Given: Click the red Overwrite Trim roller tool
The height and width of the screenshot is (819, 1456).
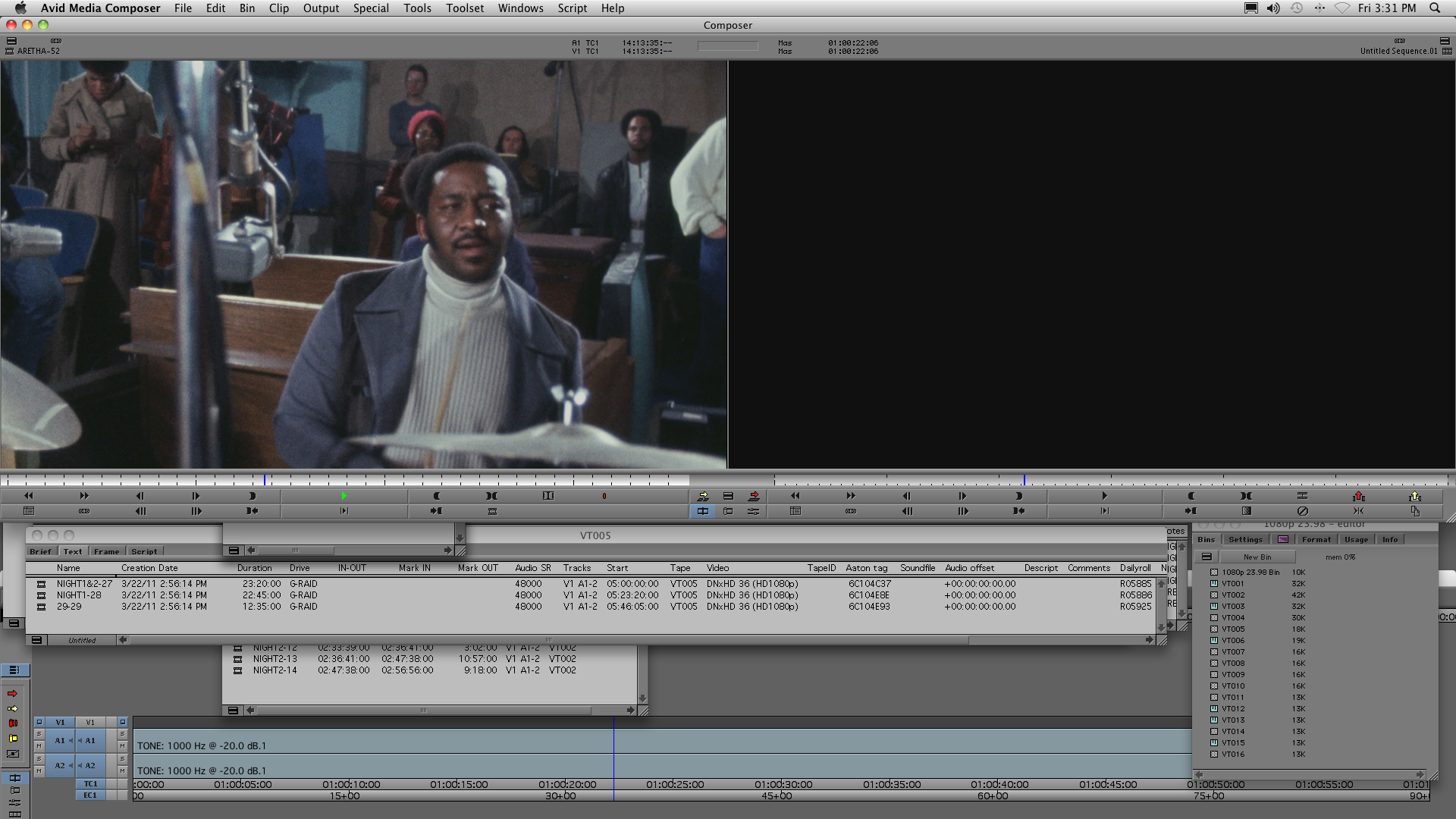Looking at the screenshot, I should pos(12,723).
